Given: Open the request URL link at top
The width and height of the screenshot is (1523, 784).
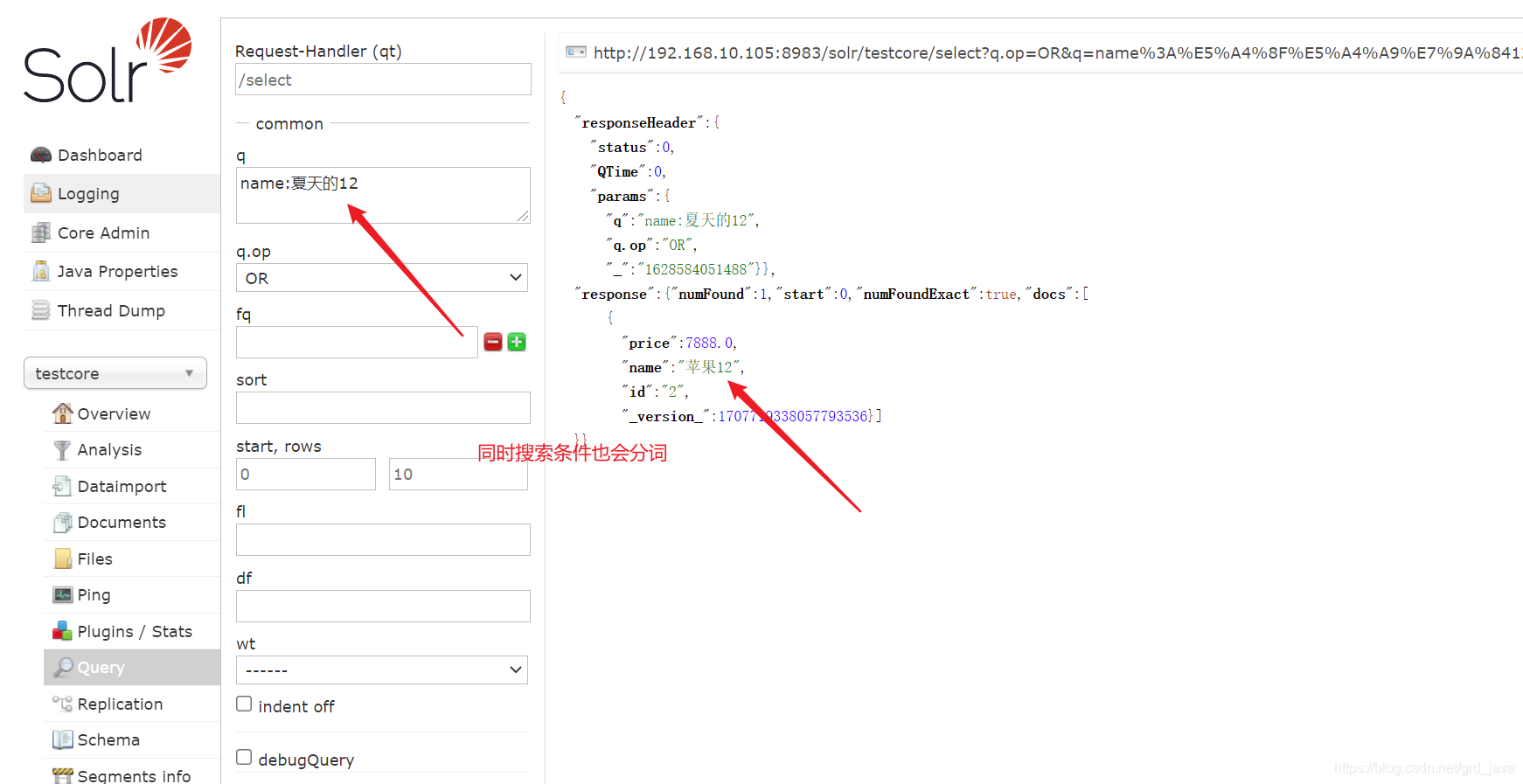Looking at the screenshot, I should (x=1057, y=52).
